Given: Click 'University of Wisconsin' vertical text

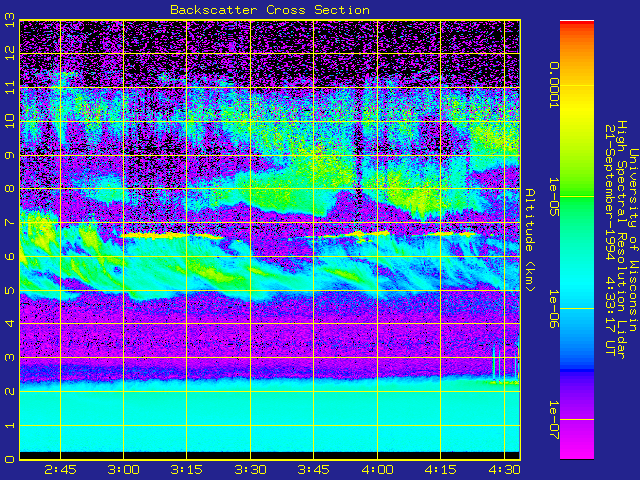Looking at the screenshot, I should (633, 240).
